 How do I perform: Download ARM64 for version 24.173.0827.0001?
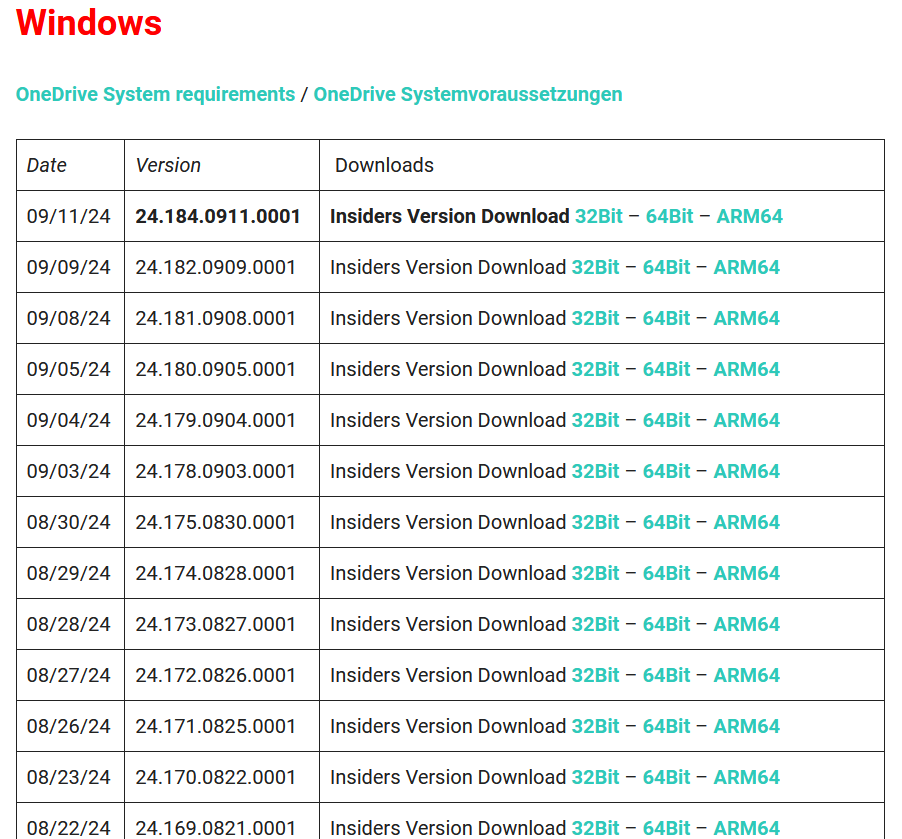(747, 624)
